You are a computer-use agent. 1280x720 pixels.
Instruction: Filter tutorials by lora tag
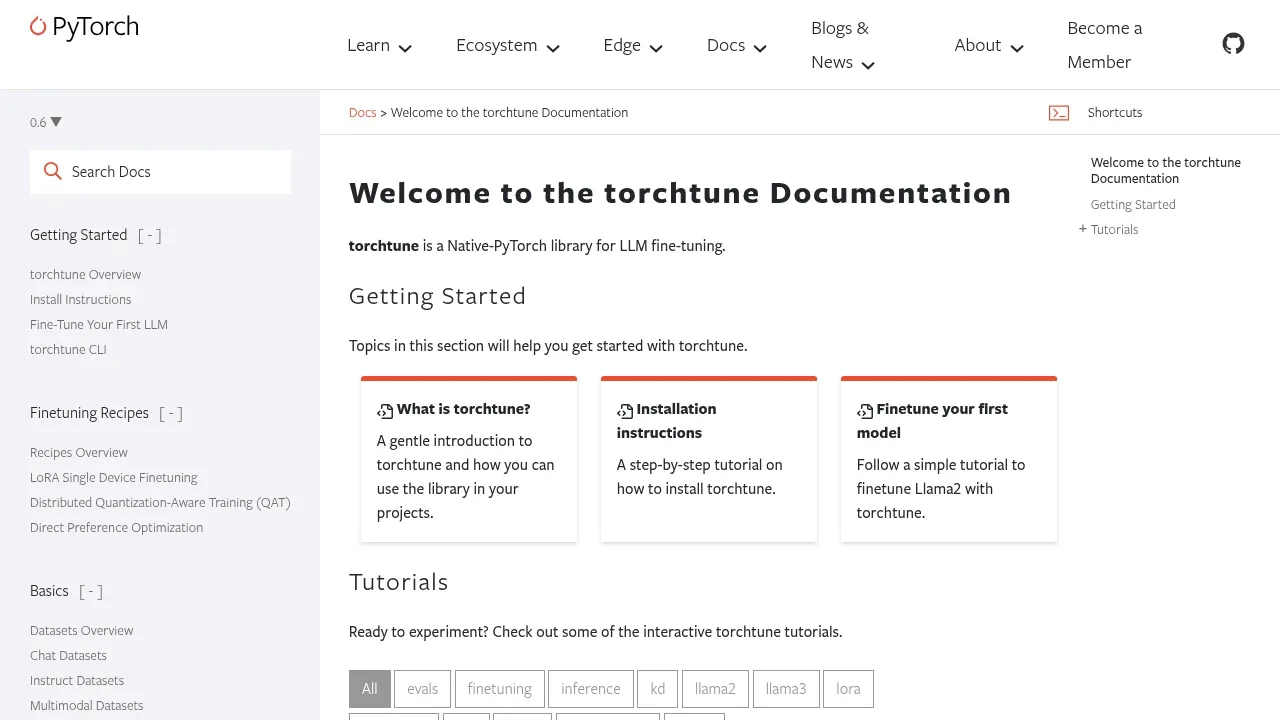click(849, 688)
